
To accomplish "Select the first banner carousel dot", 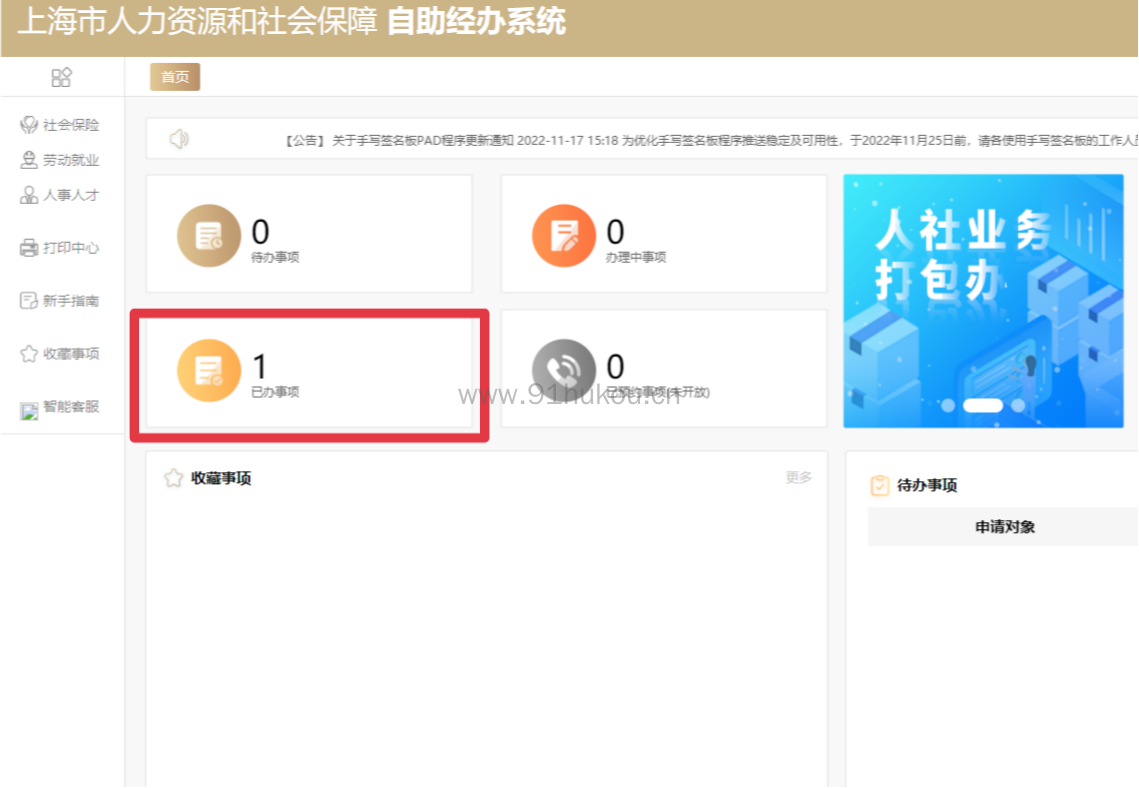I will coord(948,405).
